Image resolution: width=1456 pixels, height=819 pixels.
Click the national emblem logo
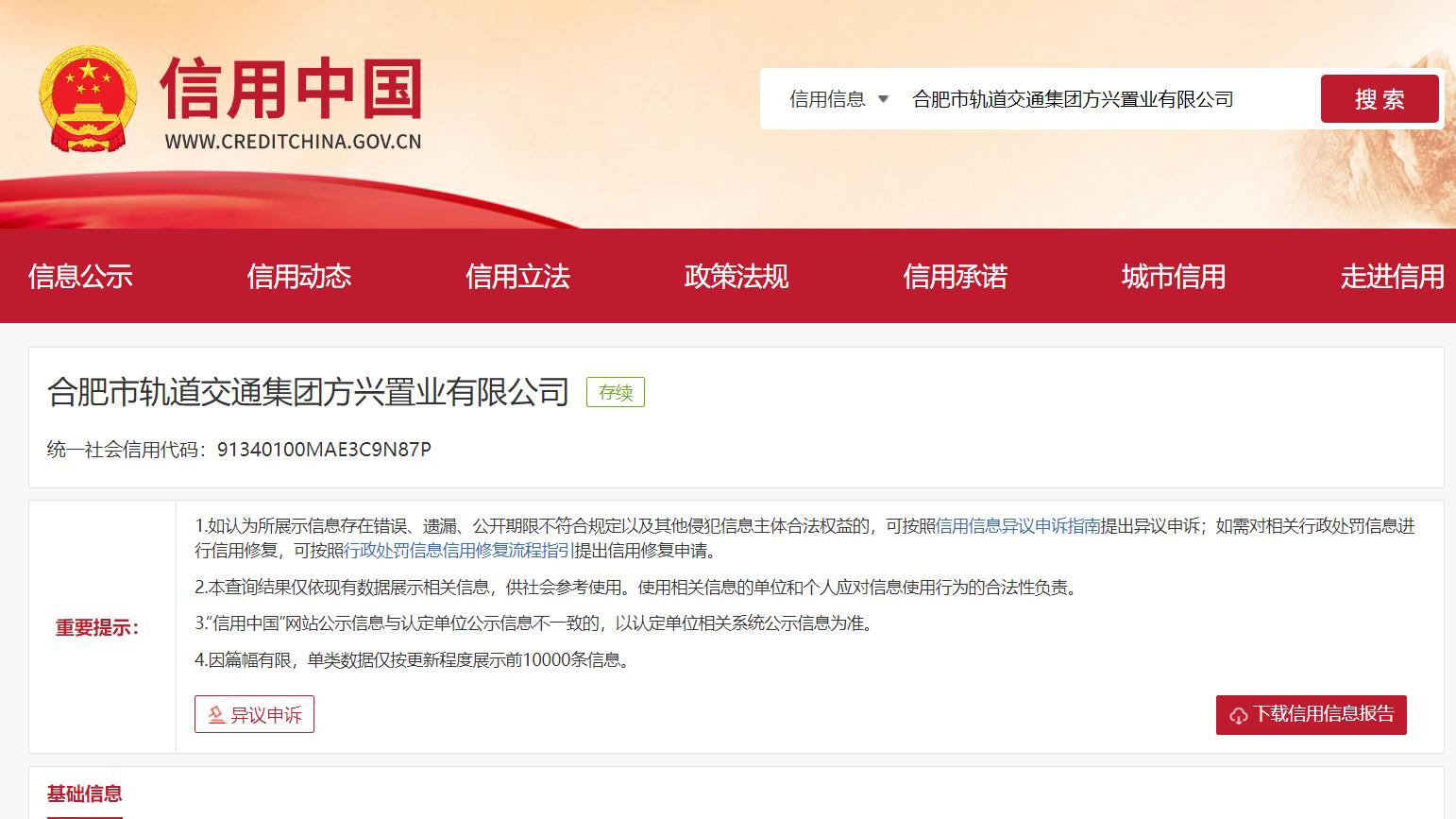tap(88, 100)
